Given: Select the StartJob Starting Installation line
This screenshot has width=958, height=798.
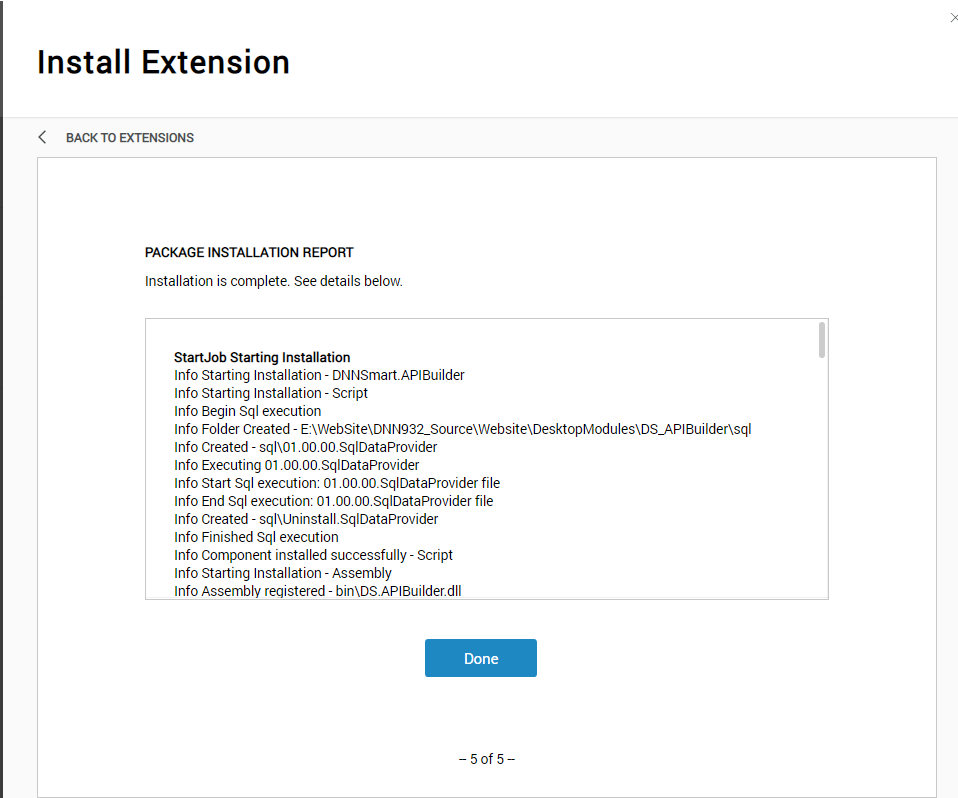Looking at the screenshot, I should pos(262,357).
